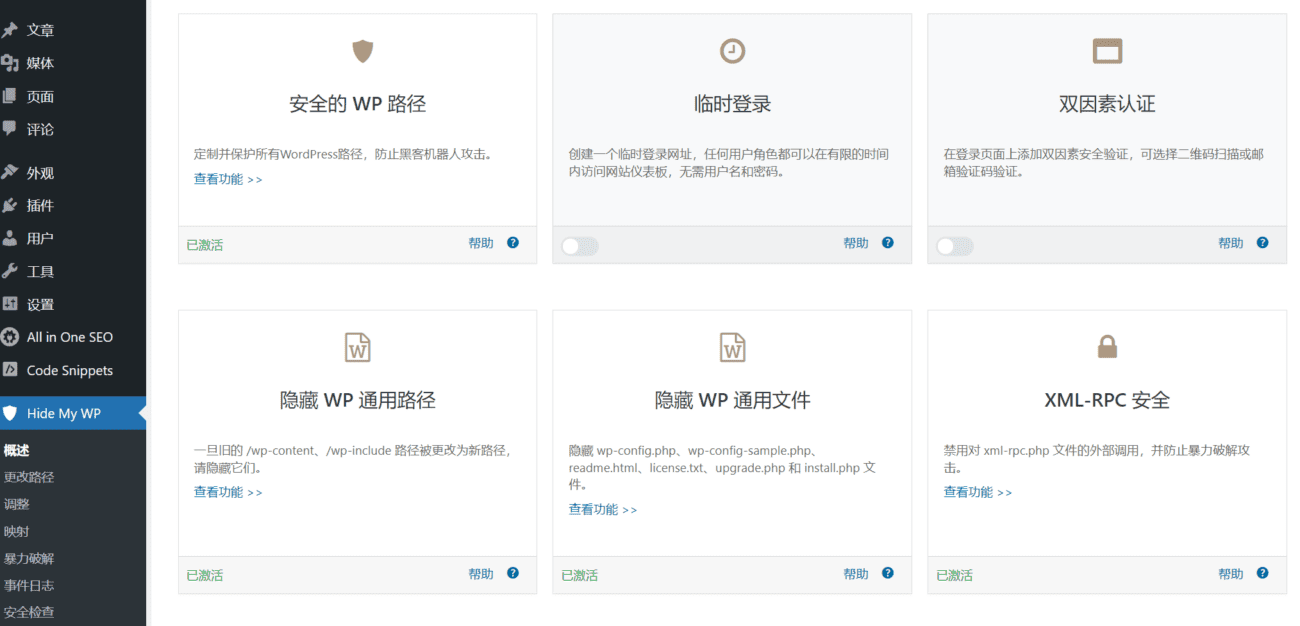Click the clock icon on 临时登录 card
Viewport: 1300px width, 626px height.
click(x=732, y=50)
